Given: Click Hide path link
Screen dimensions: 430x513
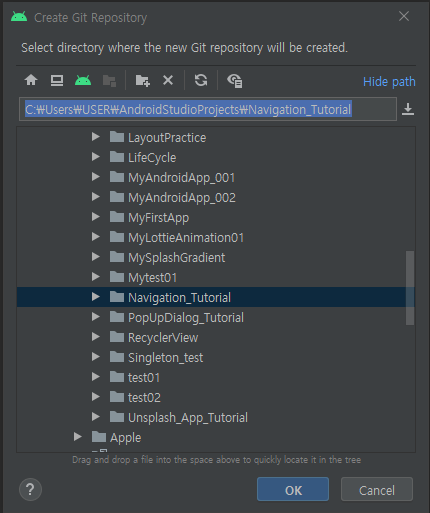Looking at the screenshot, I should (389, 82).
